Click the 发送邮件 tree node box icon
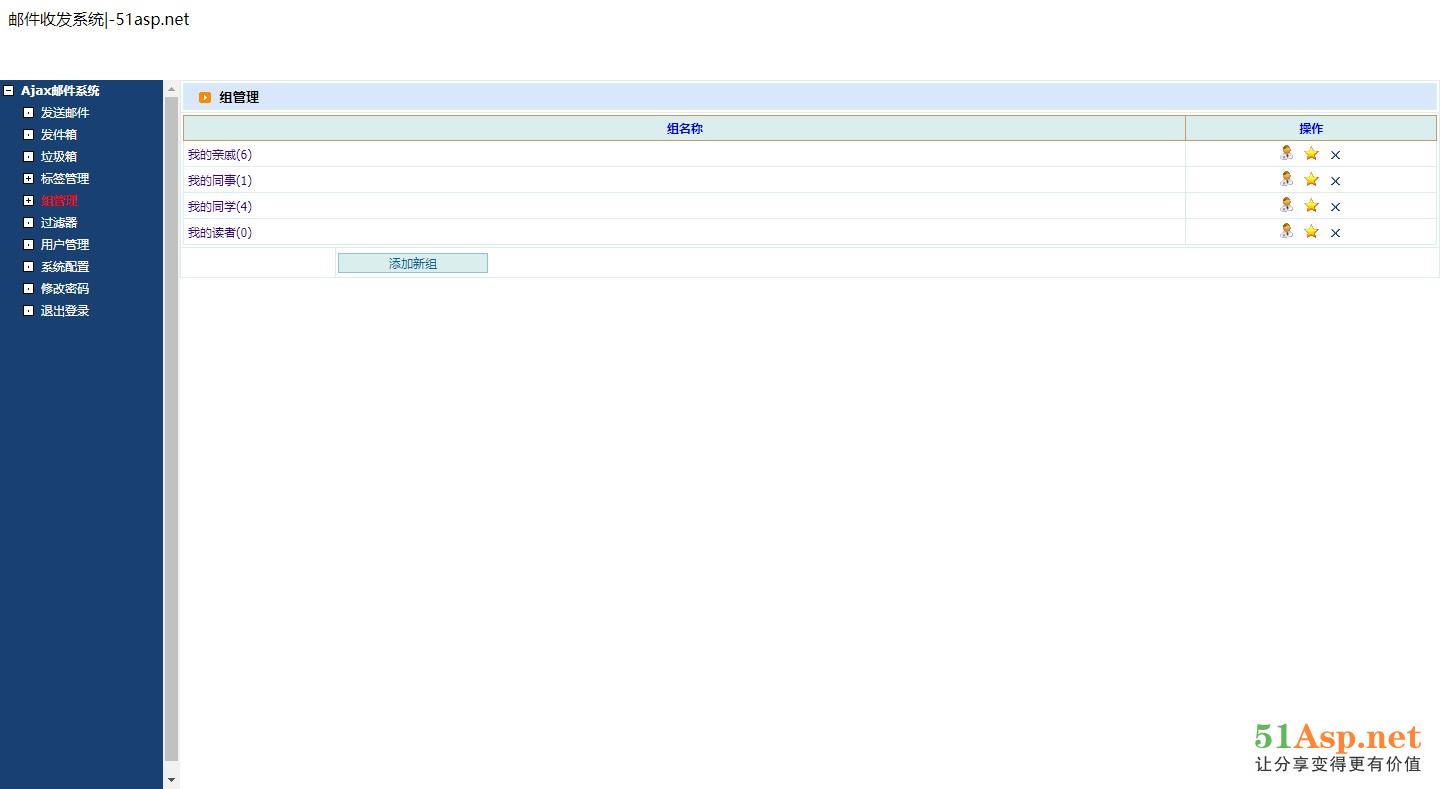 (29, 113)
